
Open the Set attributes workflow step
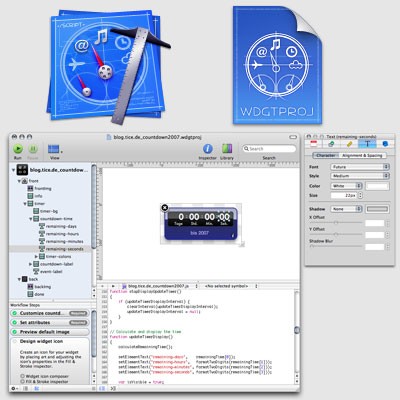(x=50, y=323)
